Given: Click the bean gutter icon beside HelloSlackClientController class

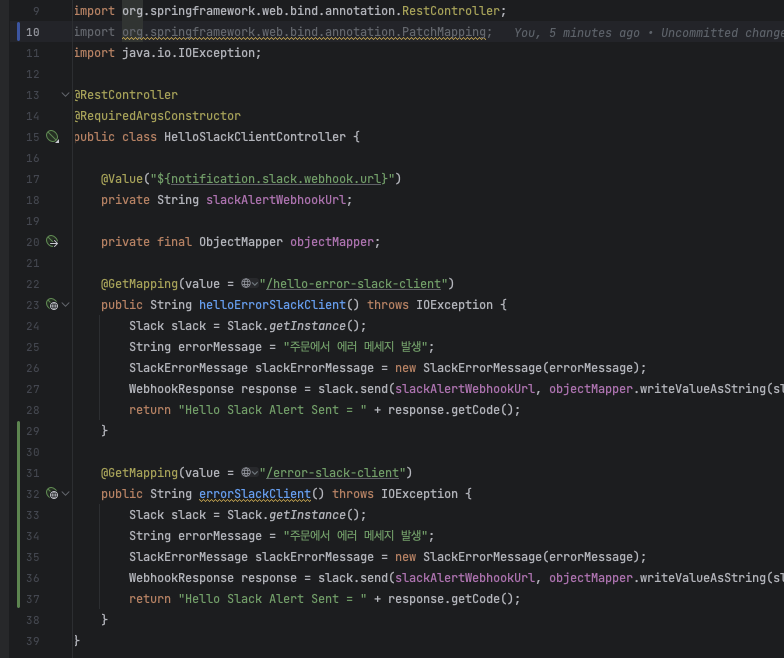Looking at the screenshot, I should [52, 136].
